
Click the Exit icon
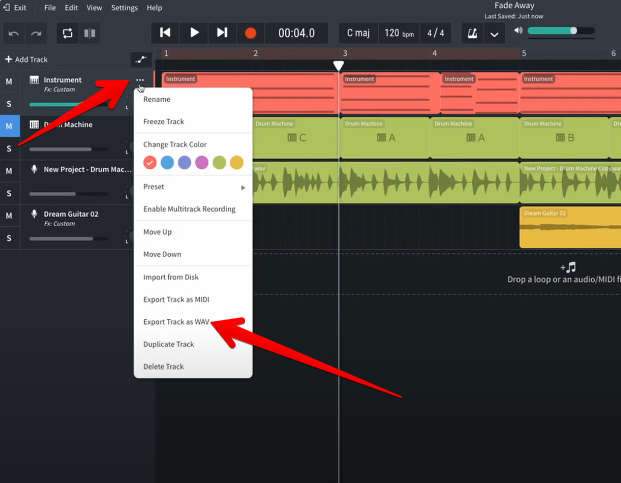(x=7, y=8)
